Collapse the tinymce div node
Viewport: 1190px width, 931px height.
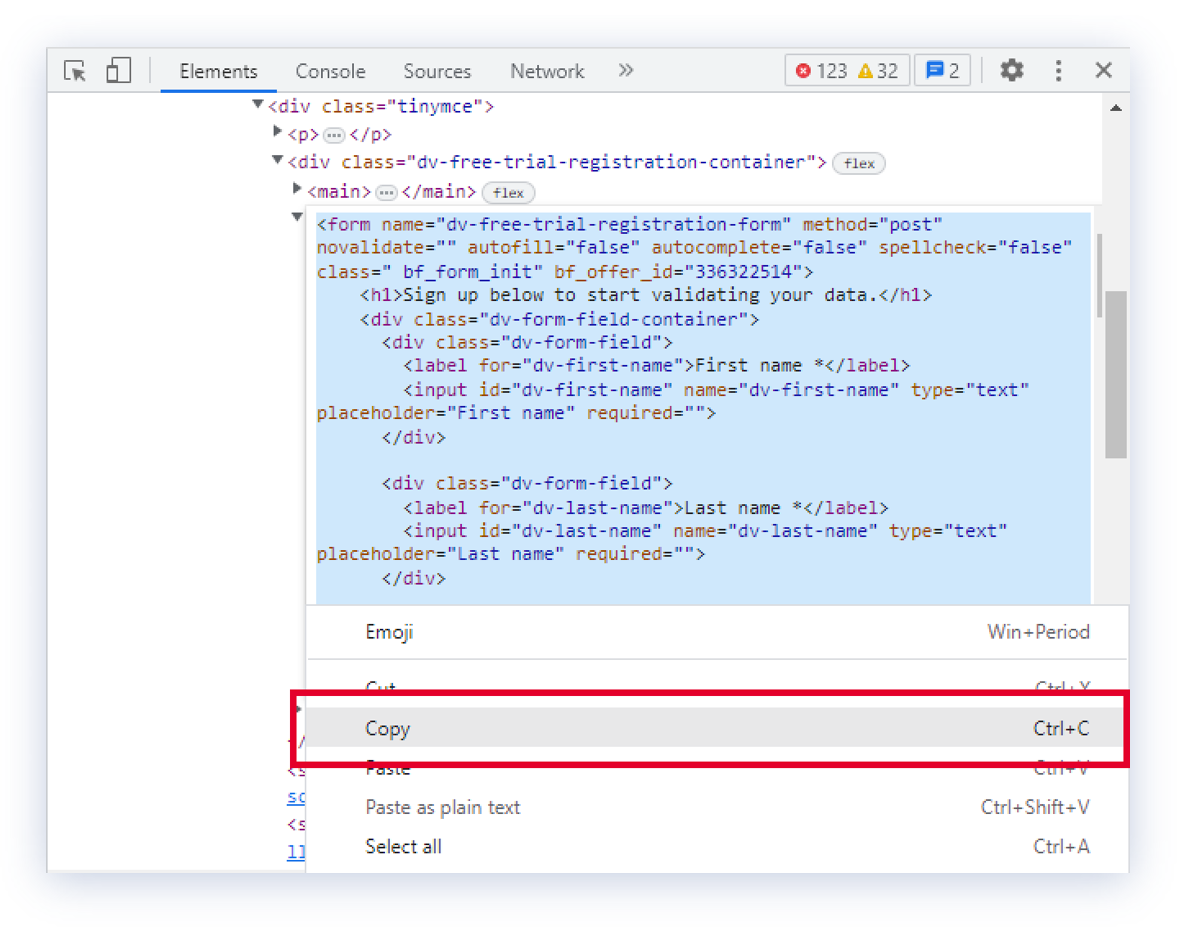click(x=258, y=104)
